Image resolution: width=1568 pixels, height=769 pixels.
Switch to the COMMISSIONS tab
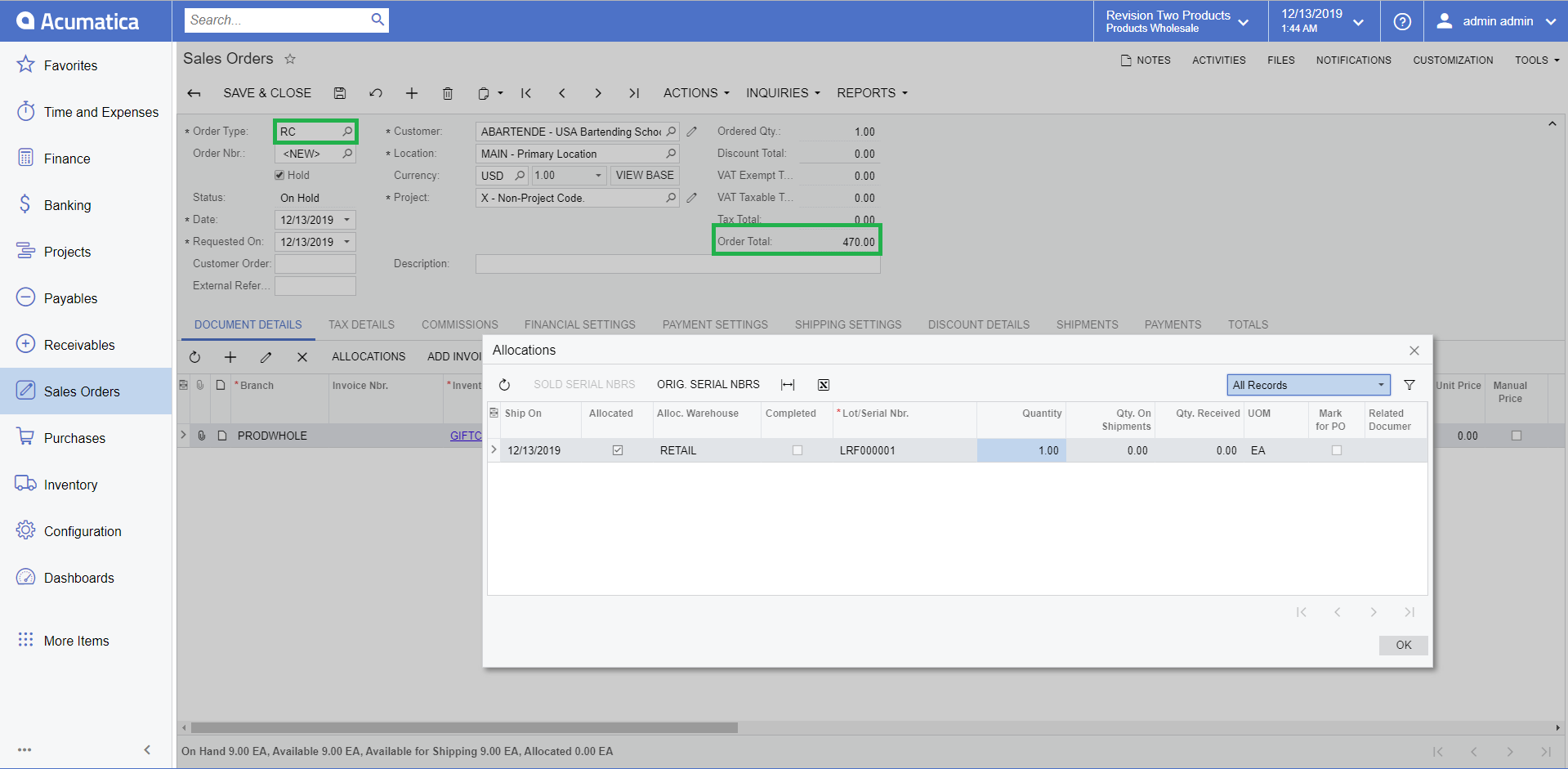pos(460,324)
